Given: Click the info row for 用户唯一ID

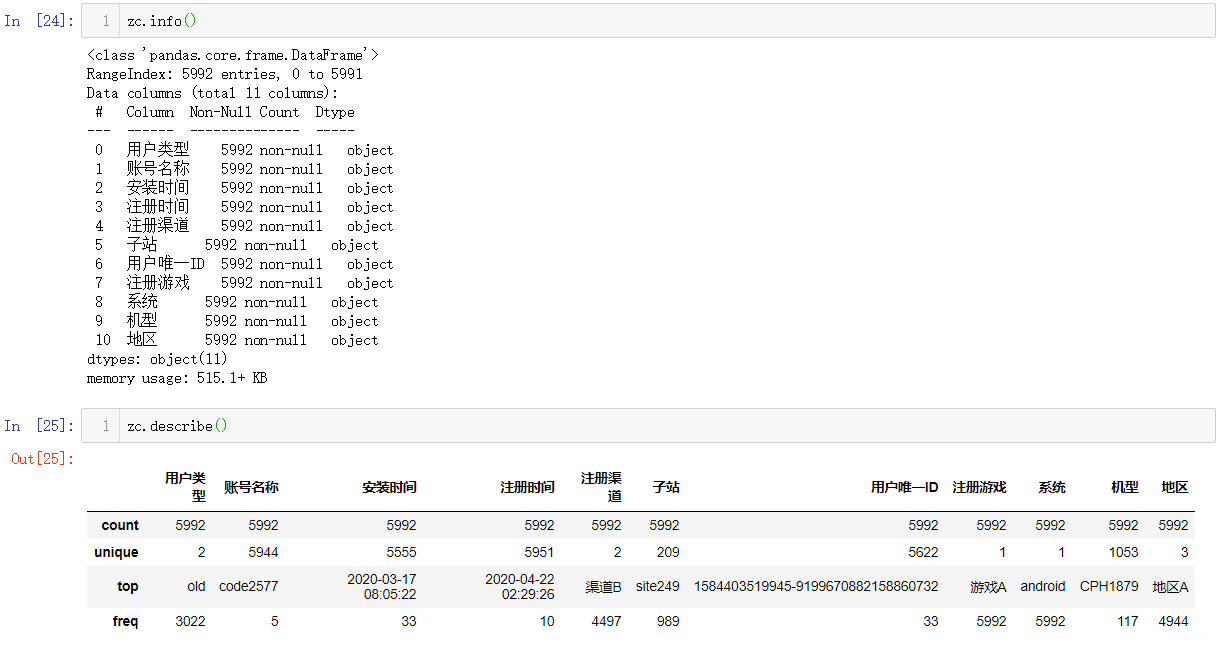Looking at the screenshot, I should click(244, 264).
